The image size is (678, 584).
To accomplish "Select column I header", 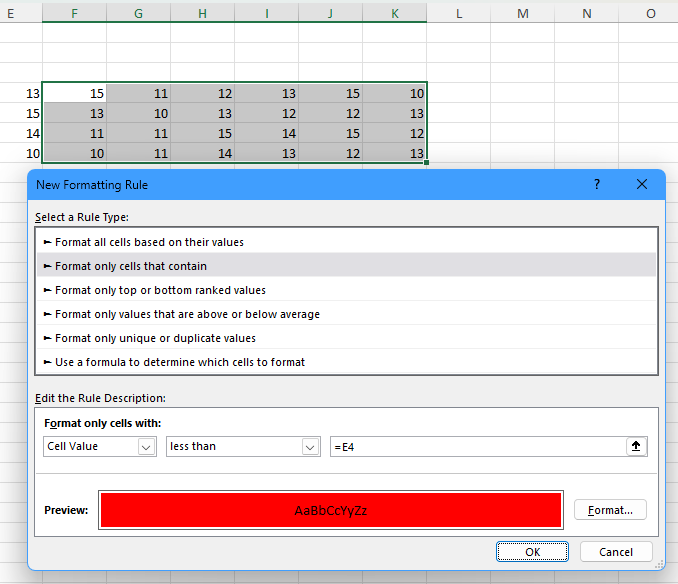I will point(266,13).
